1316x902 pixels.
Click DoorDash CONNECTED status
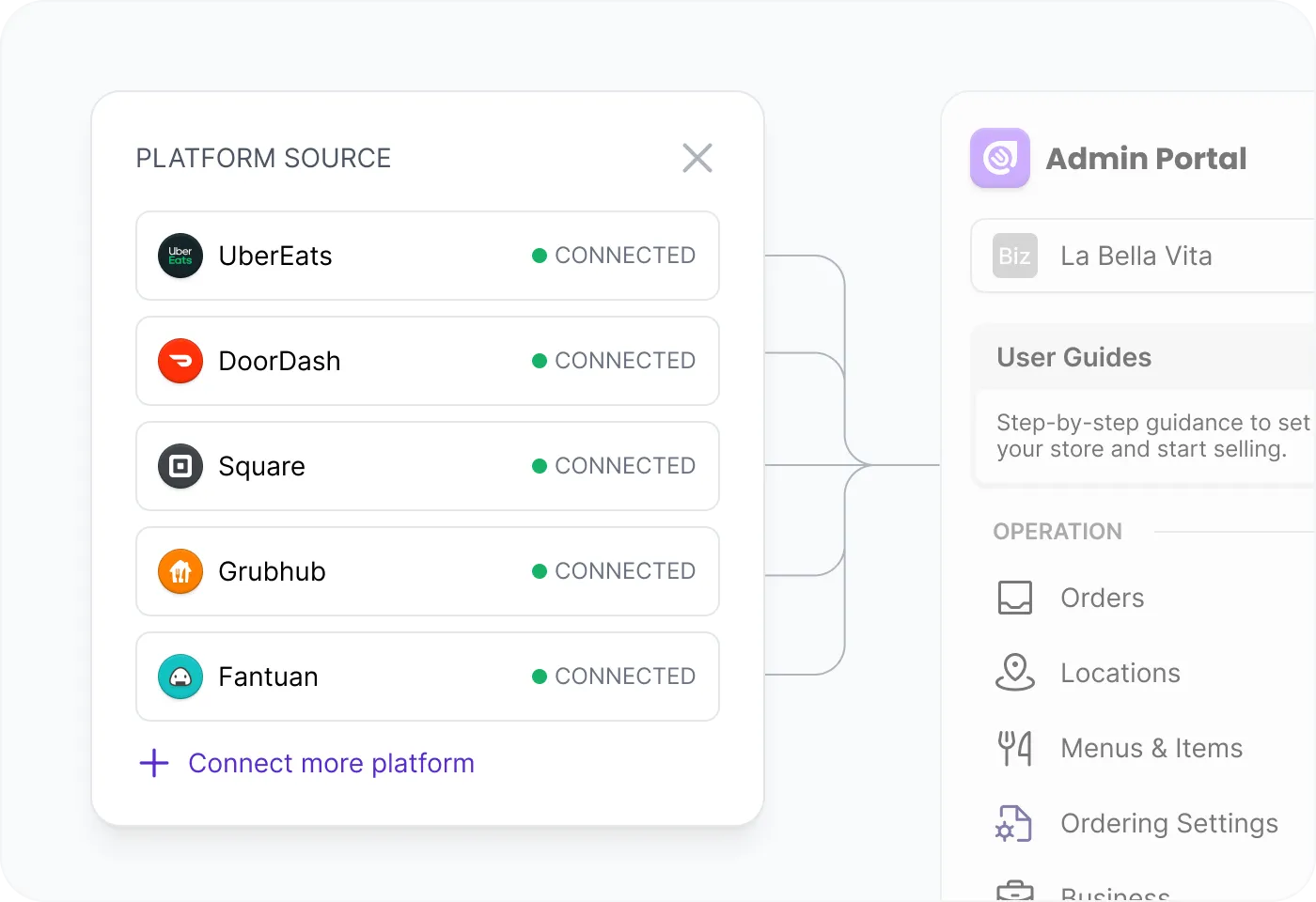614,361
